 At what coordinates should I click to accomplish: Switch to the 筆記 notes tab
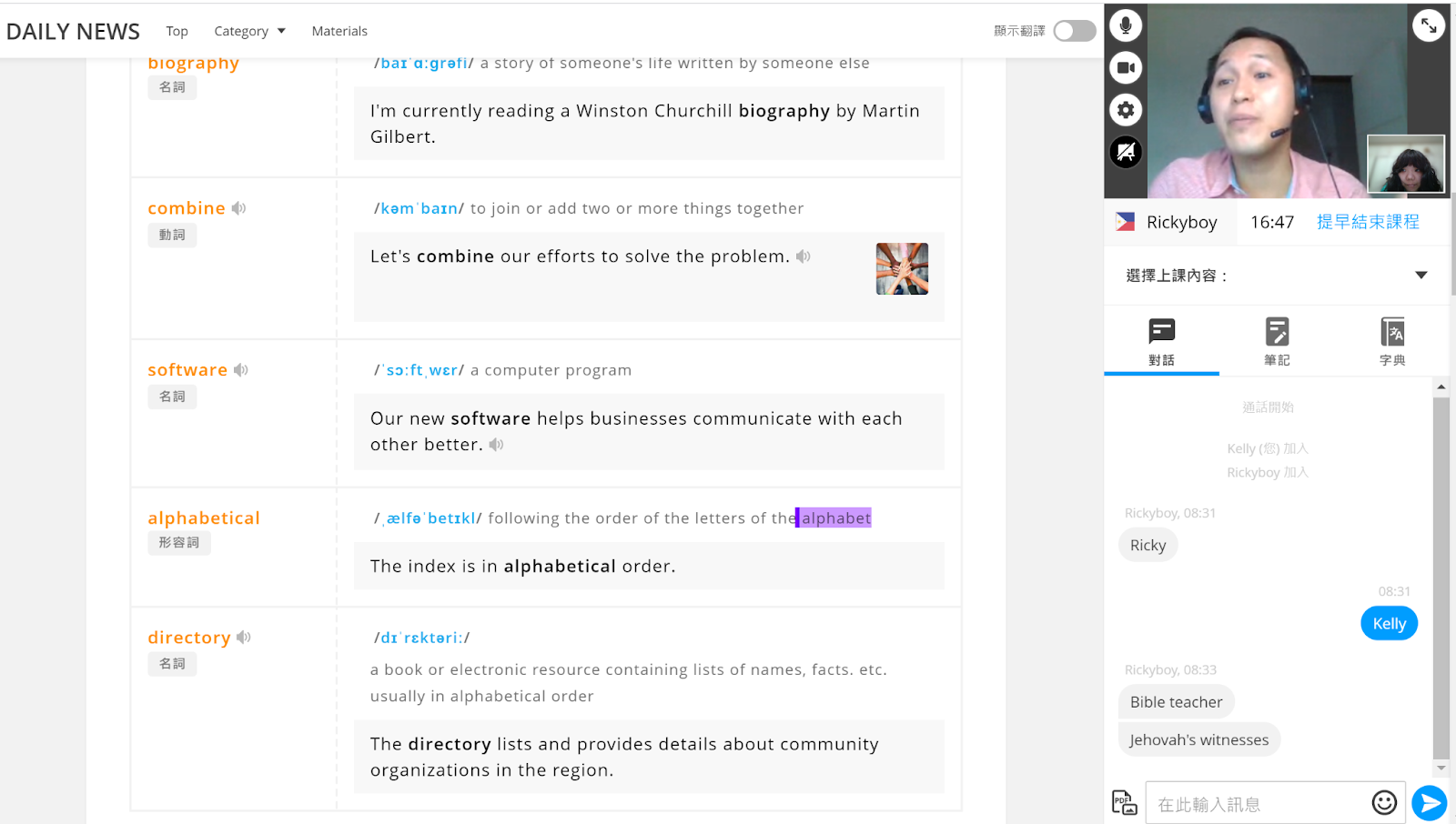click(x=1277, y=341)
